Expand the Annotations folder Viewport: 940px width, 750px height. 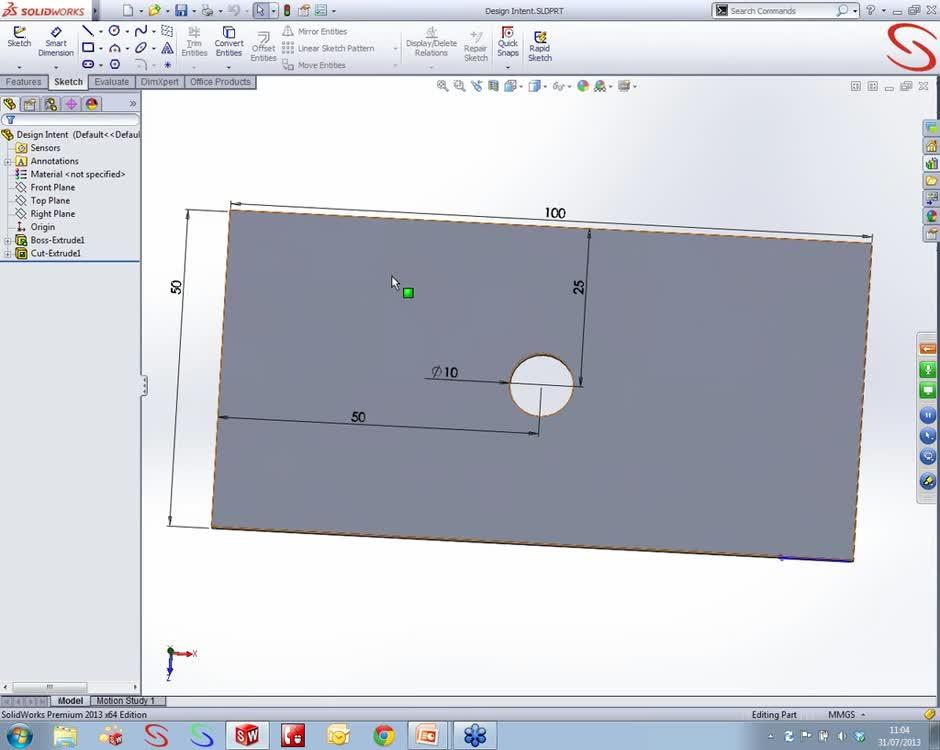click(x=8, y=161)
